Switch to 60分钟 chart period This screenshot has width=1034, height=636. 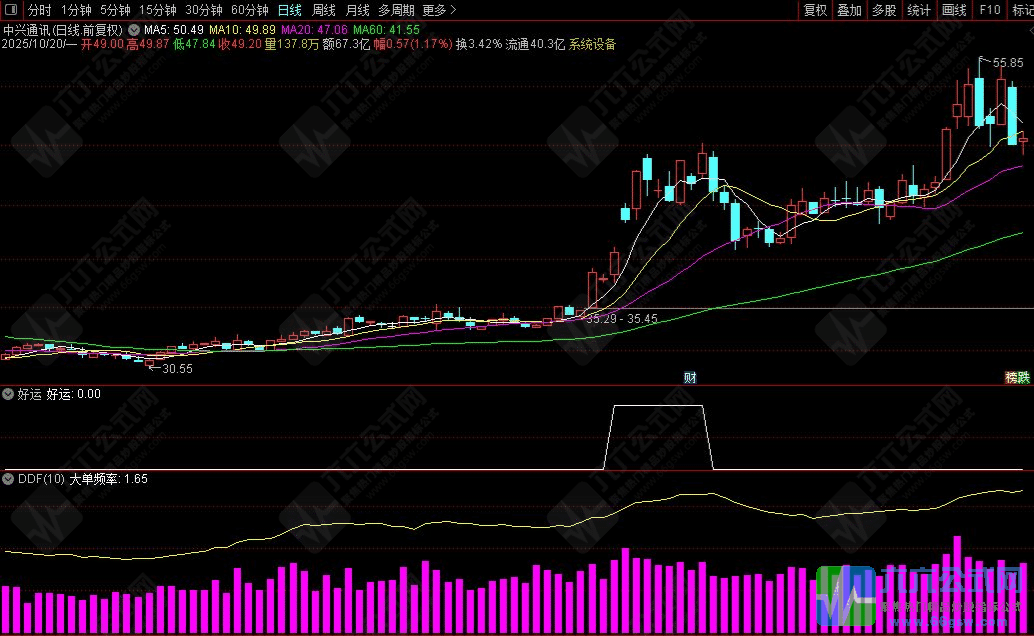click(x=250, y=10)
